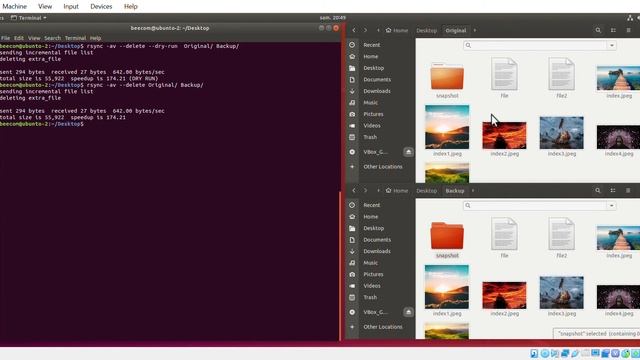This screenshot has width=640, height=360.
Task: Select Desktop in Original window sidebar
Action: coord(373,68)
